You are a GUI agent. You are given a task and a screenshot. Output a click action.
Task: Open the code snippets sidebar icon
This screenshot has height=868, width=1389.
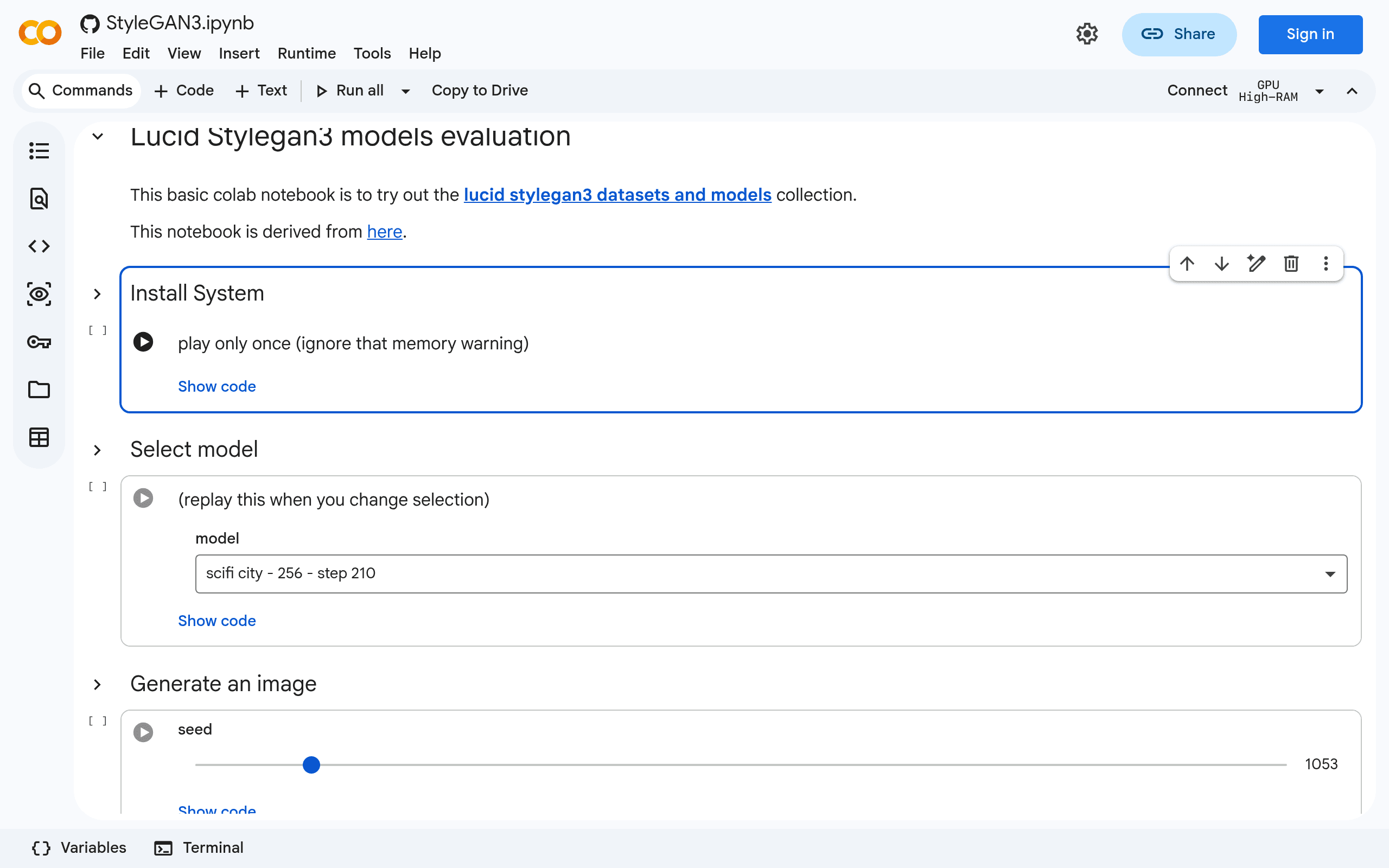pyautogui.click(x=39, y=246)
